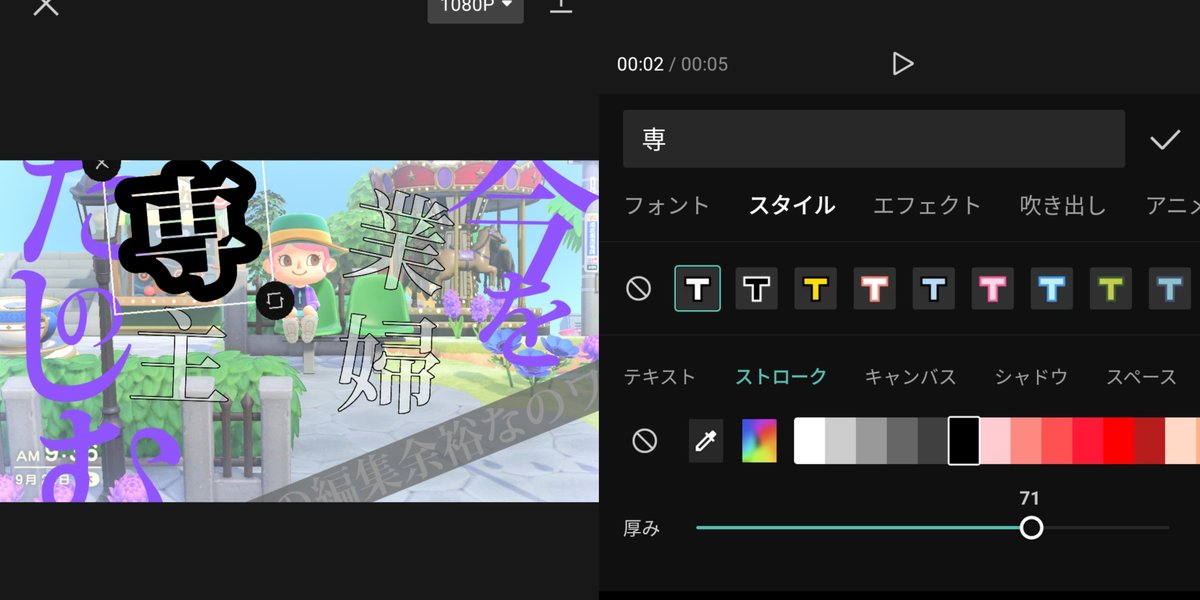This screenshot has height=600, width=1200.
Task: Select the outlined hollow T style preset
Action: (757, 289)
